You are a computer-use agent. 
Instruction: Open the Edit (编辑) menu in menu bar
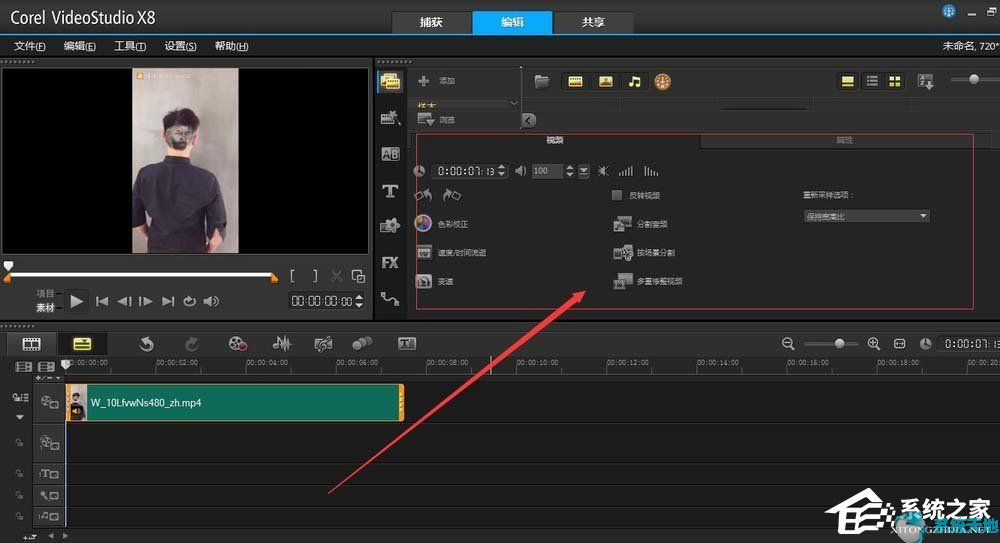click(x=80, y=46)
